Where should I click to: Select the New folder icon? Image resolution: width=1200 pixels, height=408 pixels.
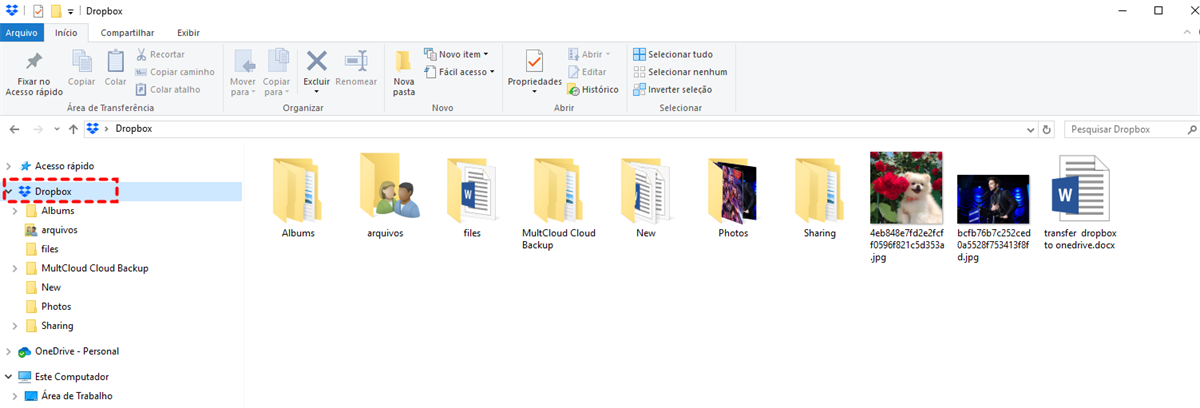tap(645, 188)
